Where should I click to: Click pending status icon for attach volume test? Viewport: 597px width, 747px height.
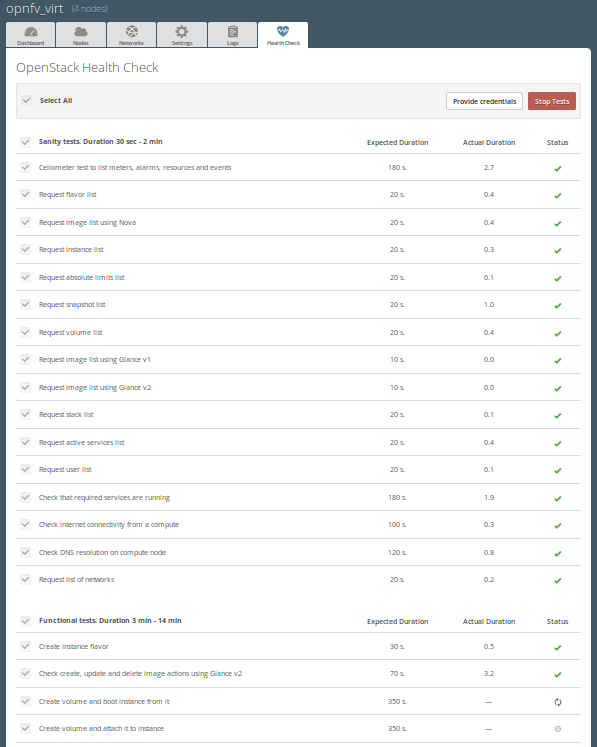pyautogui.click(x=558, y=729)
